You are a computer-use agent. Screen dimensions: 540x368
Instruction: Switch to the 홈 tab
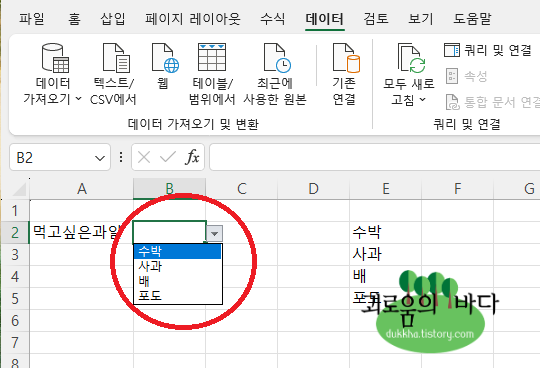click(x=74, y=19)
